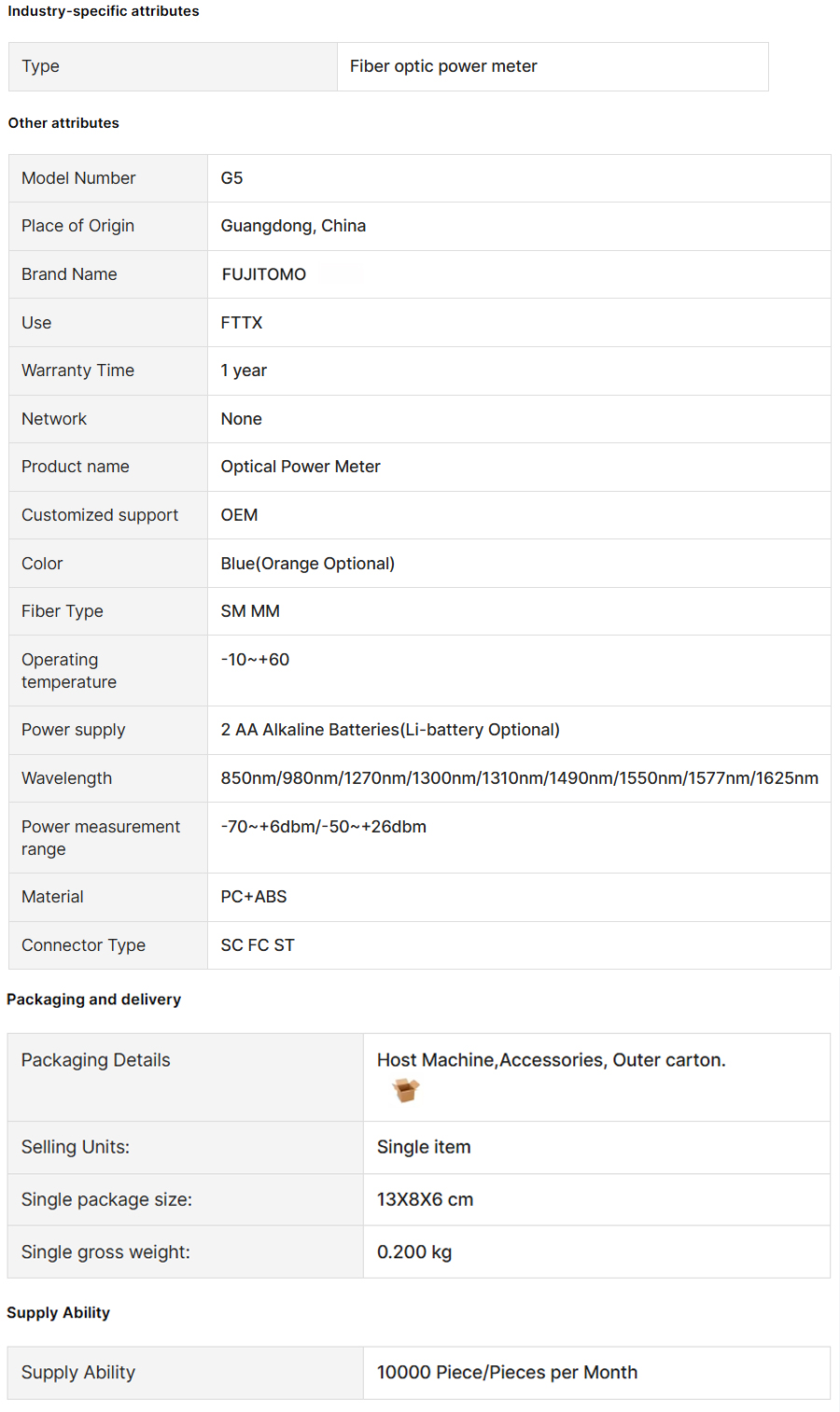Image resolution: width=840 pixels, height=1412 pixels.
Task: Click the Warranty Time value 1 year
Action: 244,370
